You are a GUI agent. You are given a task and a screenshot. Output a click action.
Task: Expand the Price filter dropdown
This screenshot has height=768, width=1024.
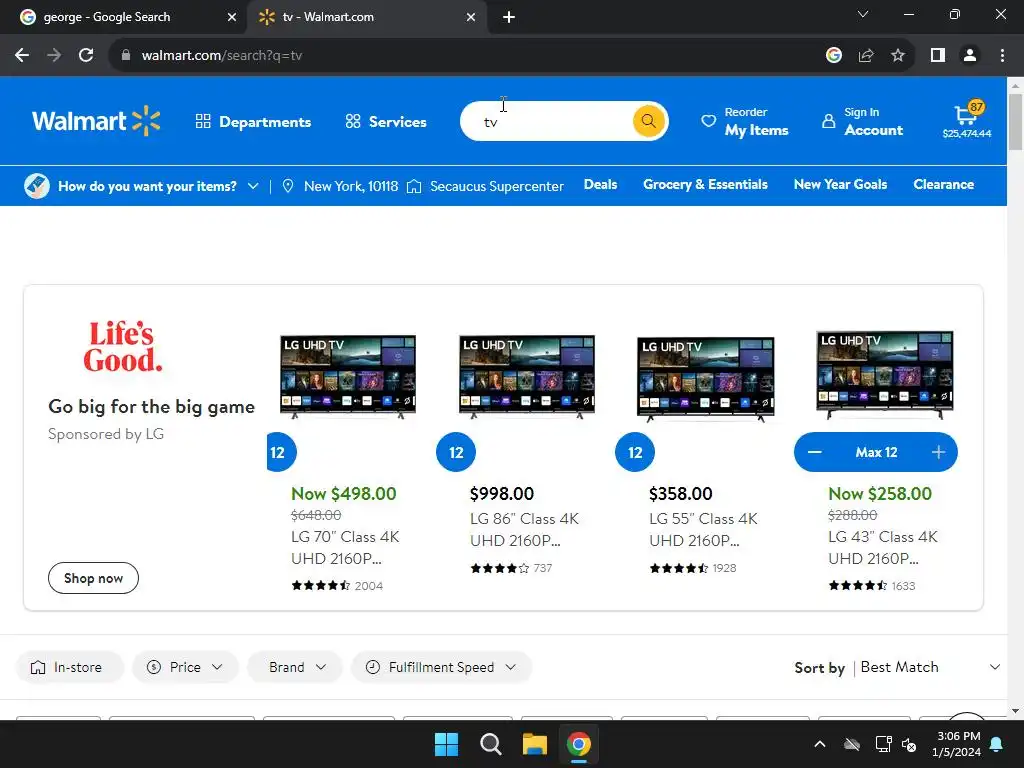coord(185,667)
